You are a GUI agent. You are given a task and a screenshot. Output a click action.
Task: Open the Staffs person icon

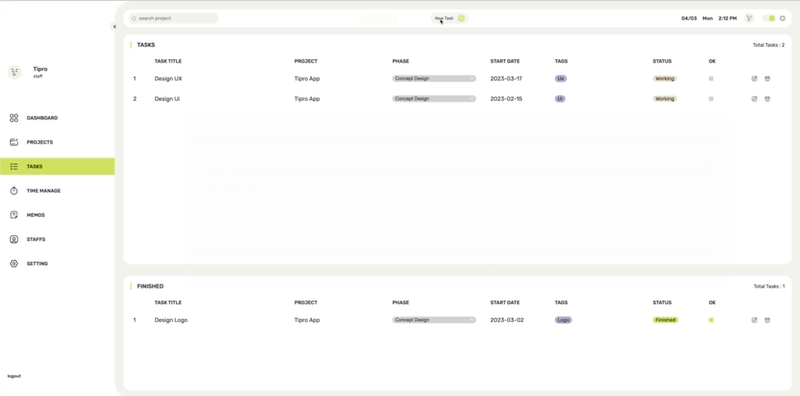tap(14, 239)
